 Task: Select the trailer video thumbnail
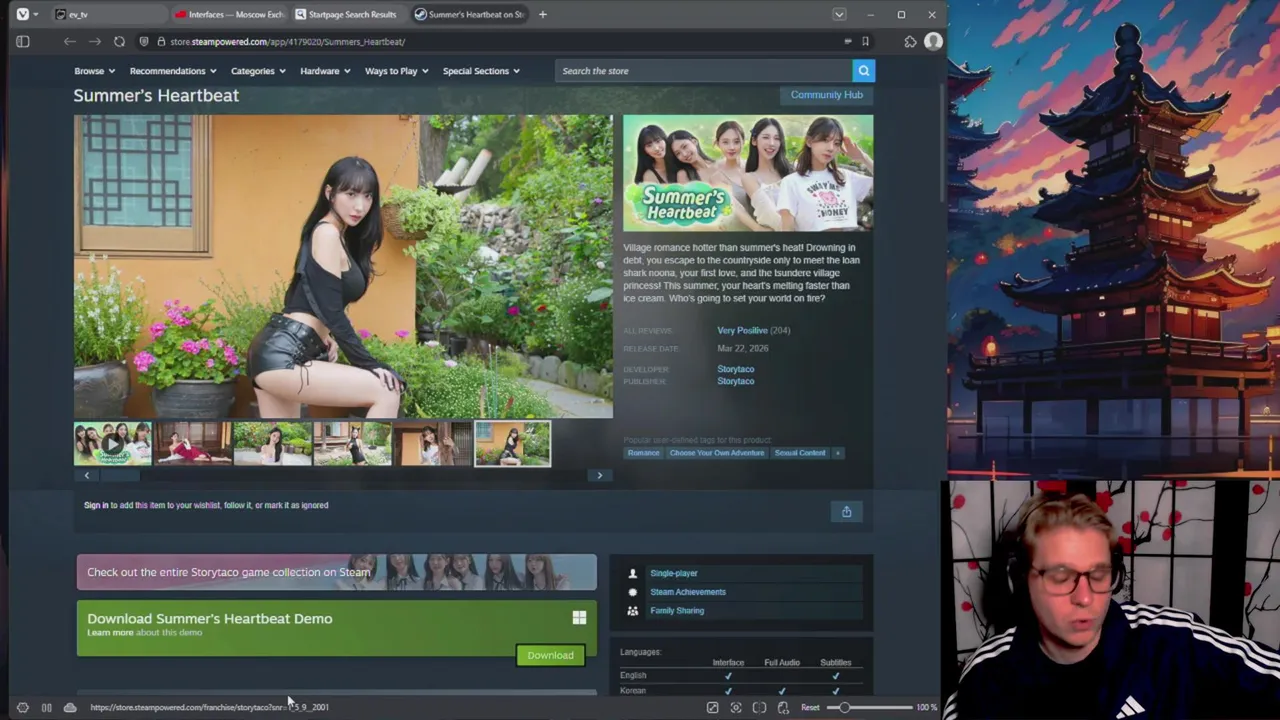pos(112,444)
